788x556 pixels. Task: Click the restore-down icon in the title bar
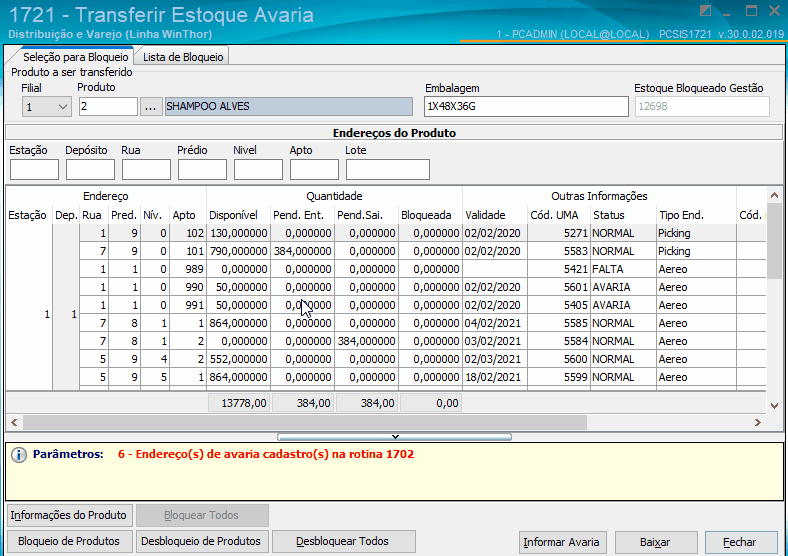pyautogui.click(x=706, y=11)
